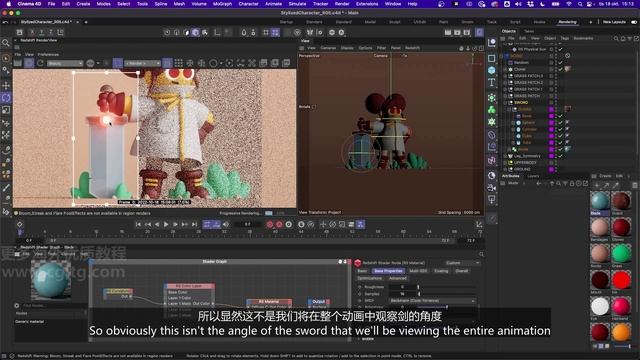Open the Beauty AOV dropdown in RenderView
This screenshot has height=360, width=640.
65,63
